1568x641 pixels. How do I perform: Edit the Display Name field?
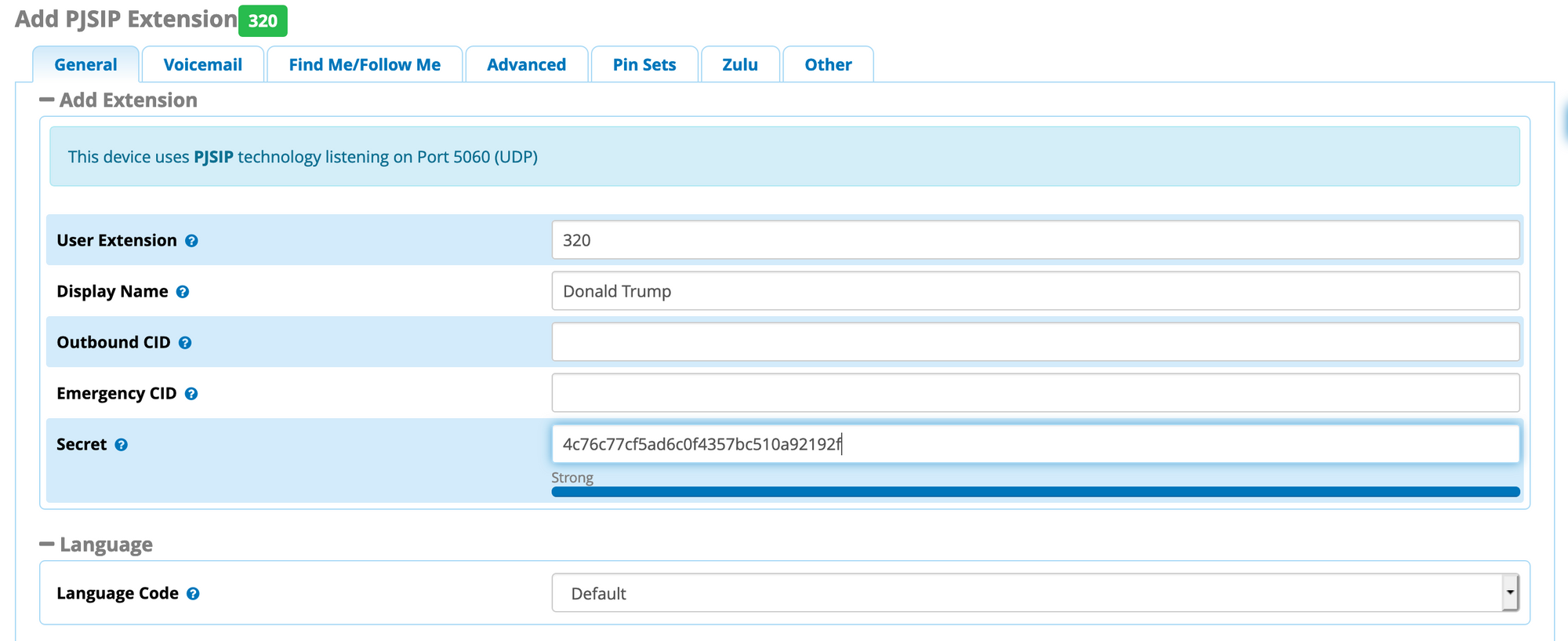(x=1035, y=291)
